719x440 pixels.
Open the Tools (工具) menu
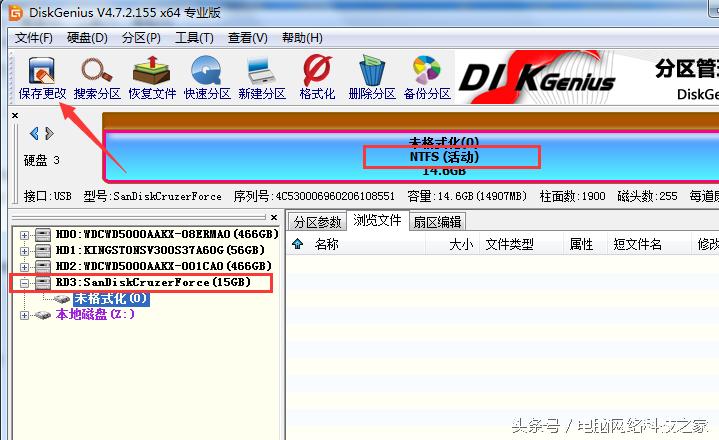[x=194, y=38]
